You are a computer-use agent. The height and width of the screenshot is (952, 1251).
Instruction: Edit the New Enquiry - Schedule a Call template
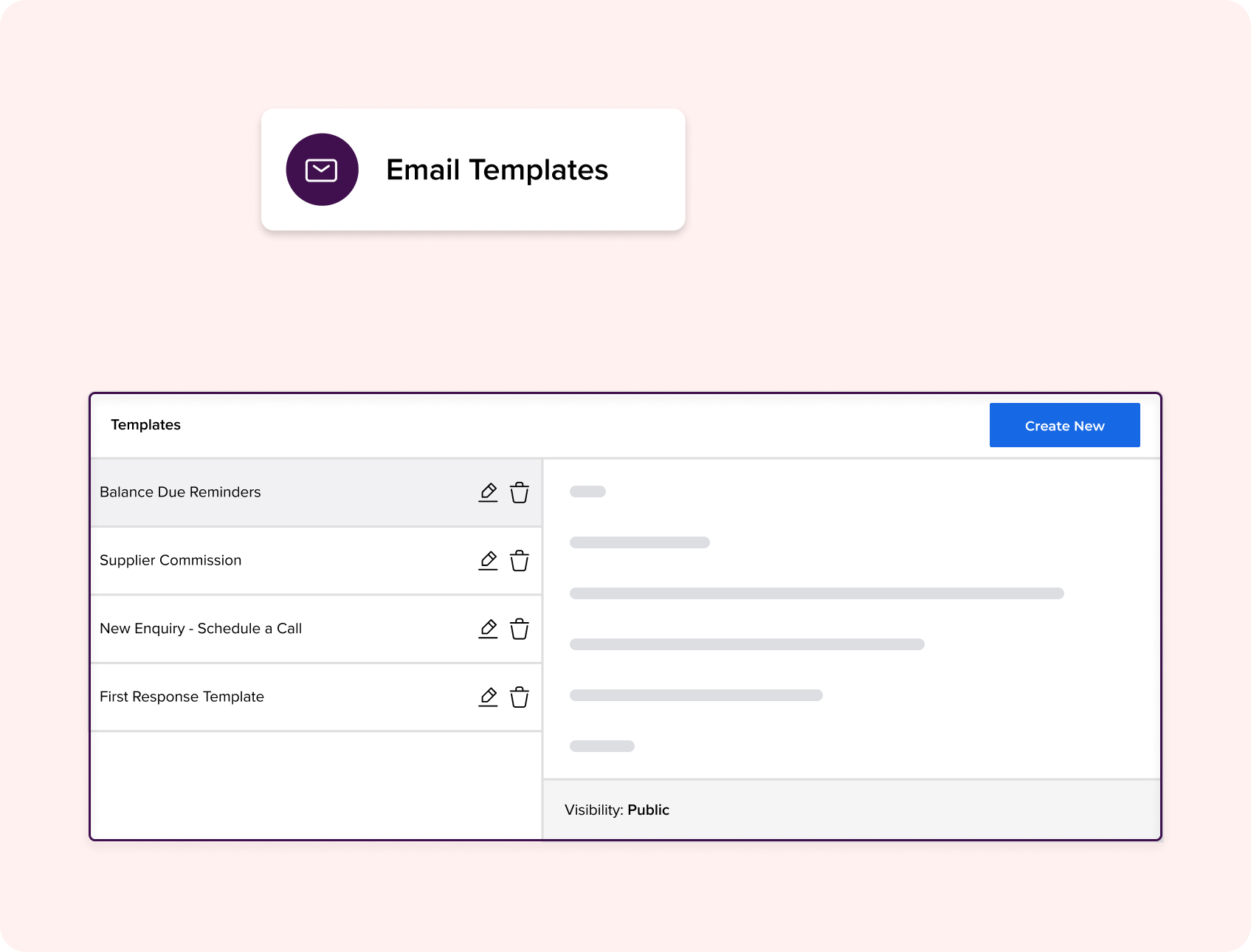(488, 629)
